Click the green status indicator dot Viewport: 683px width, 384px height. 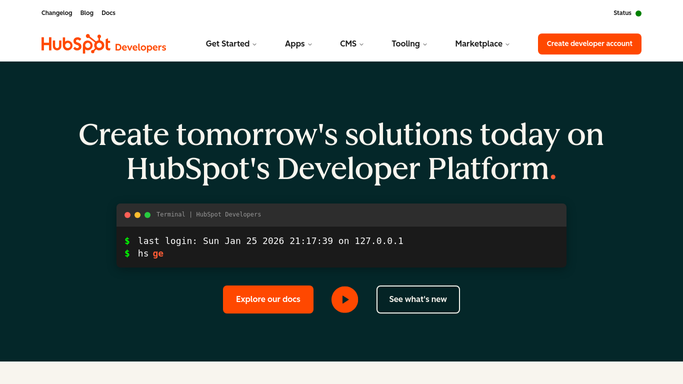[x=639, y=13]
